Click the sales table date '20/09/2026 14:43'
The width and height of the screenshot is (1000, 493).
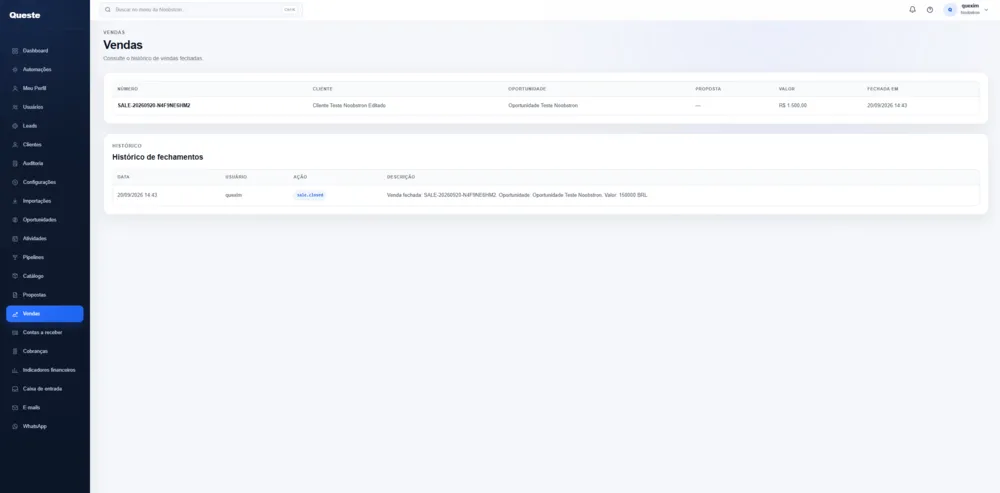pos(887,105)
